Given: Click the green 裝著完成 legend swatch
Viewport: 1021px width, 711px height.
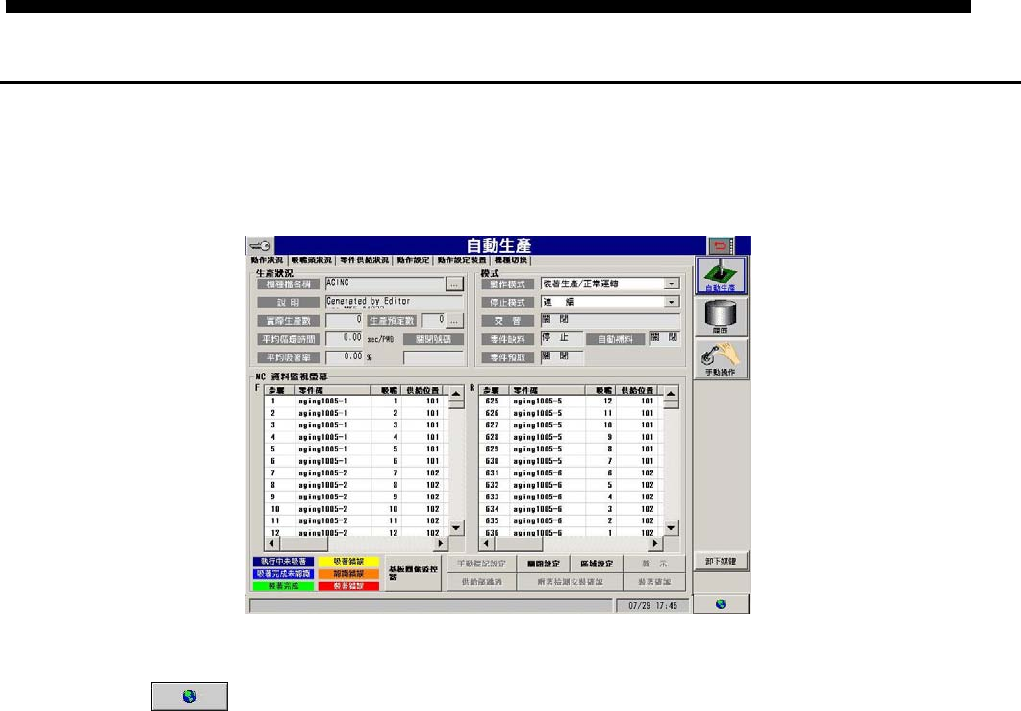Looking at the screenshot, I should click(283, 586).
